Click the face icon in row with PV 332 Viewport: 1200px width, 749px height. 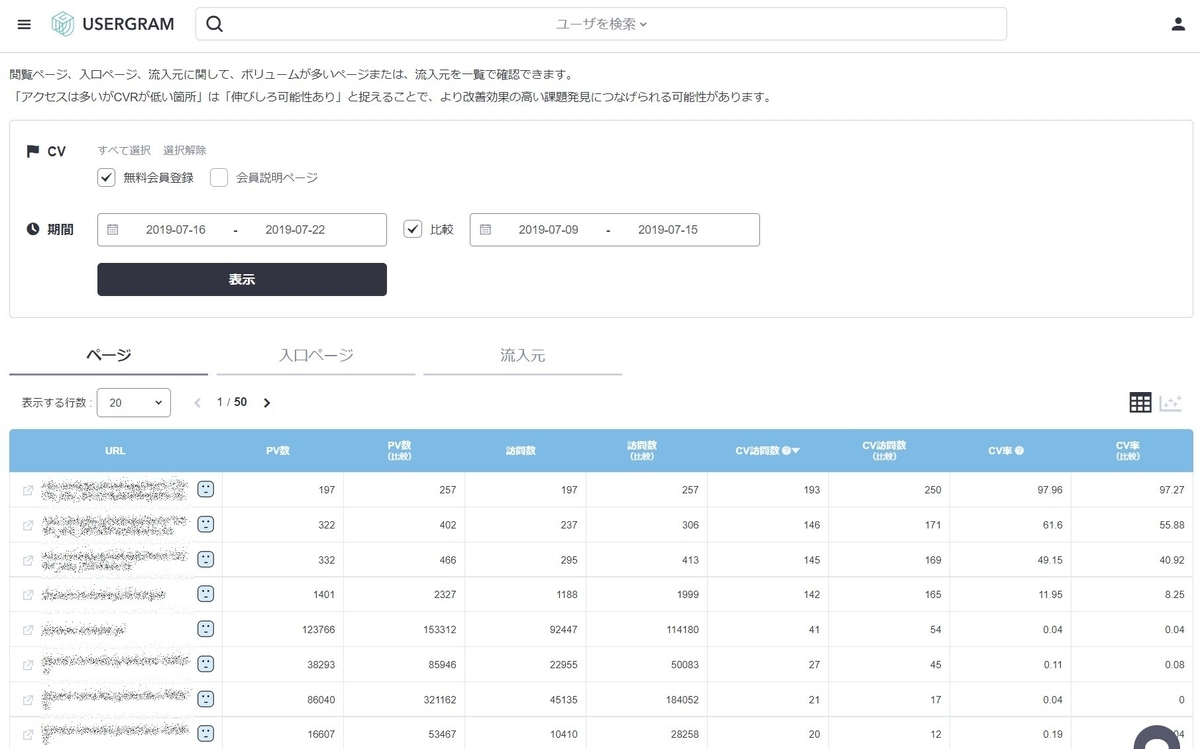(x=205, y=559)
